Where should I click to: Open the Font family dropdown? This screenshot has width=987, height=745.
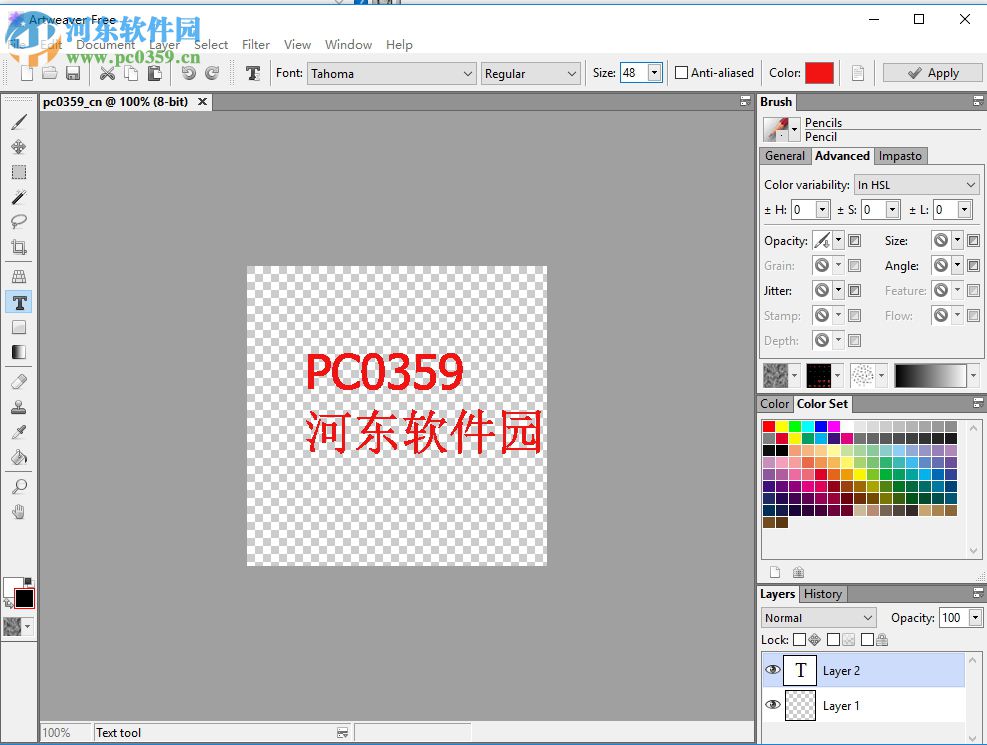[x=470, y=73]
